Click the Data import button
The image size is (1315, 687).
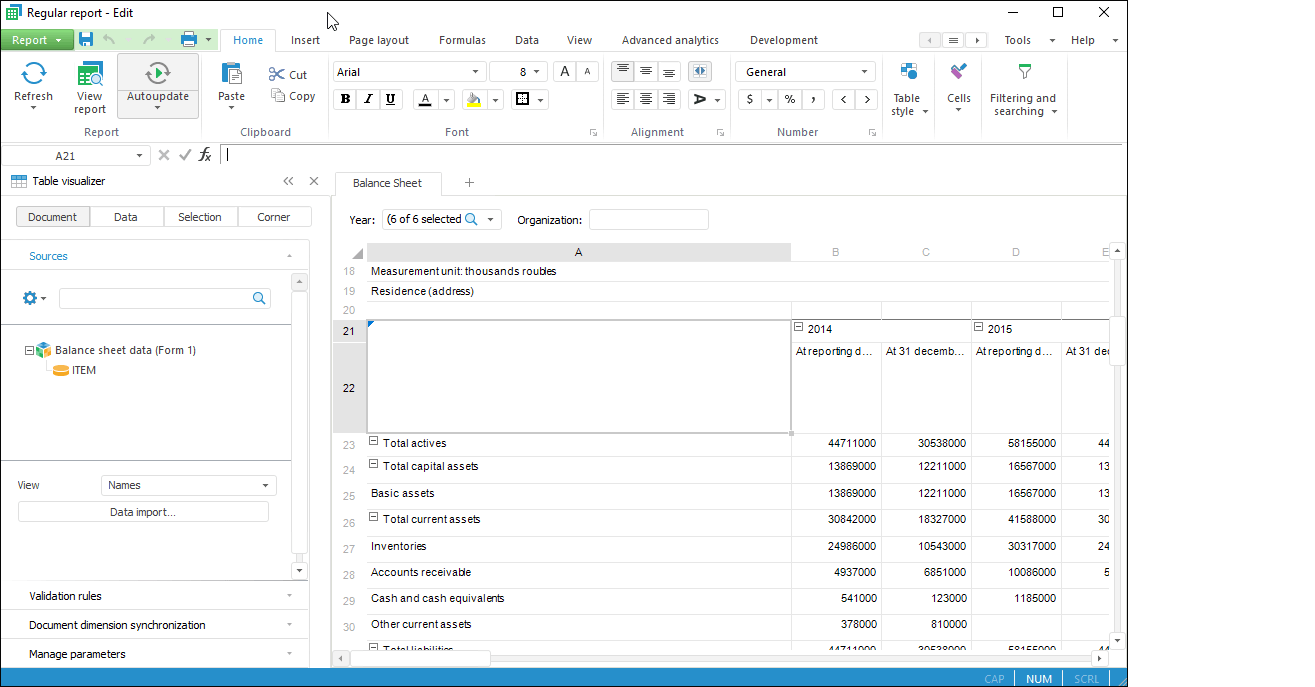(x=143, y=512)
